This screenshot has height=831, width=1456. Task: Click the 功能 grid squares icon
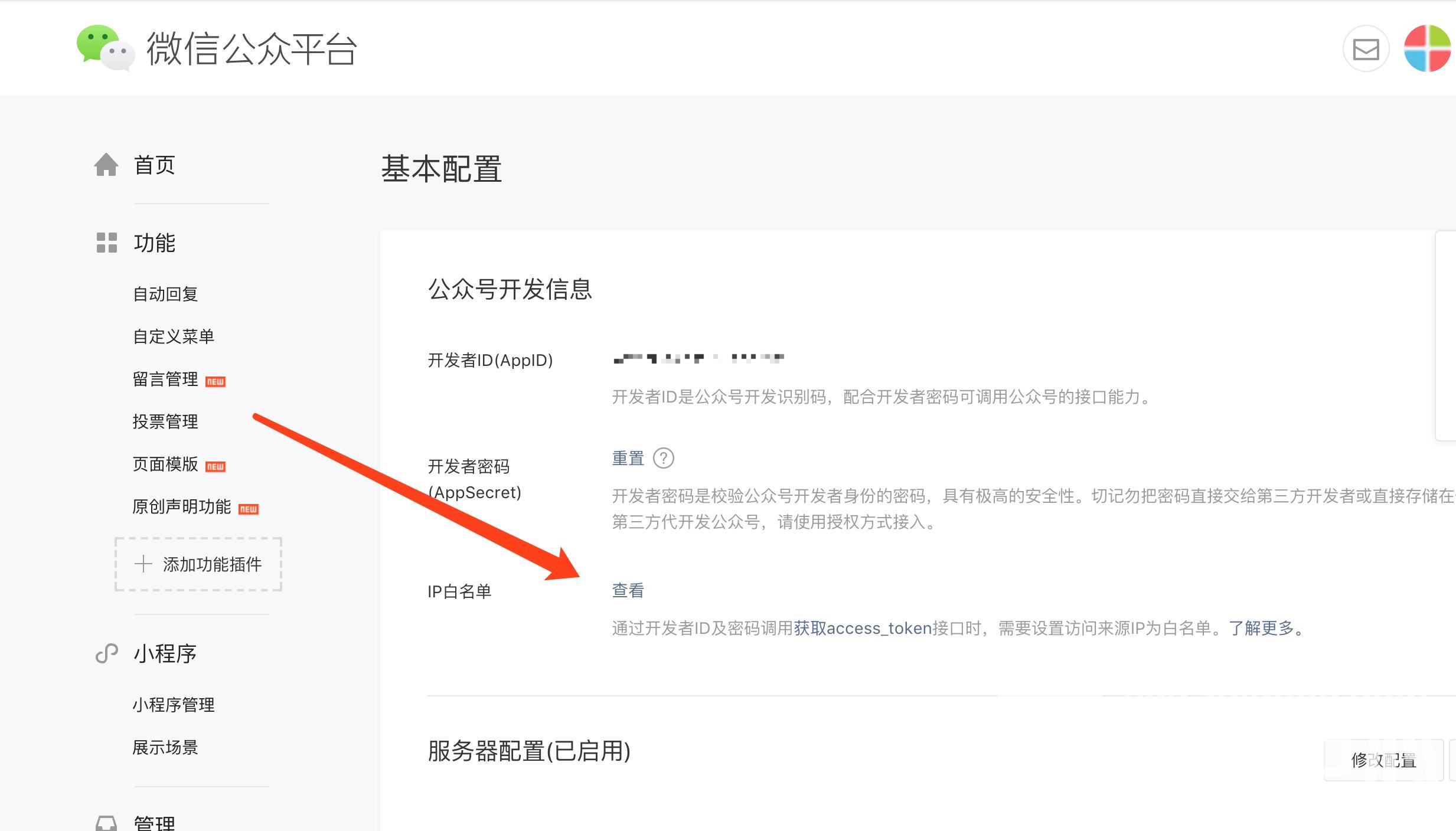coord(107,243)
